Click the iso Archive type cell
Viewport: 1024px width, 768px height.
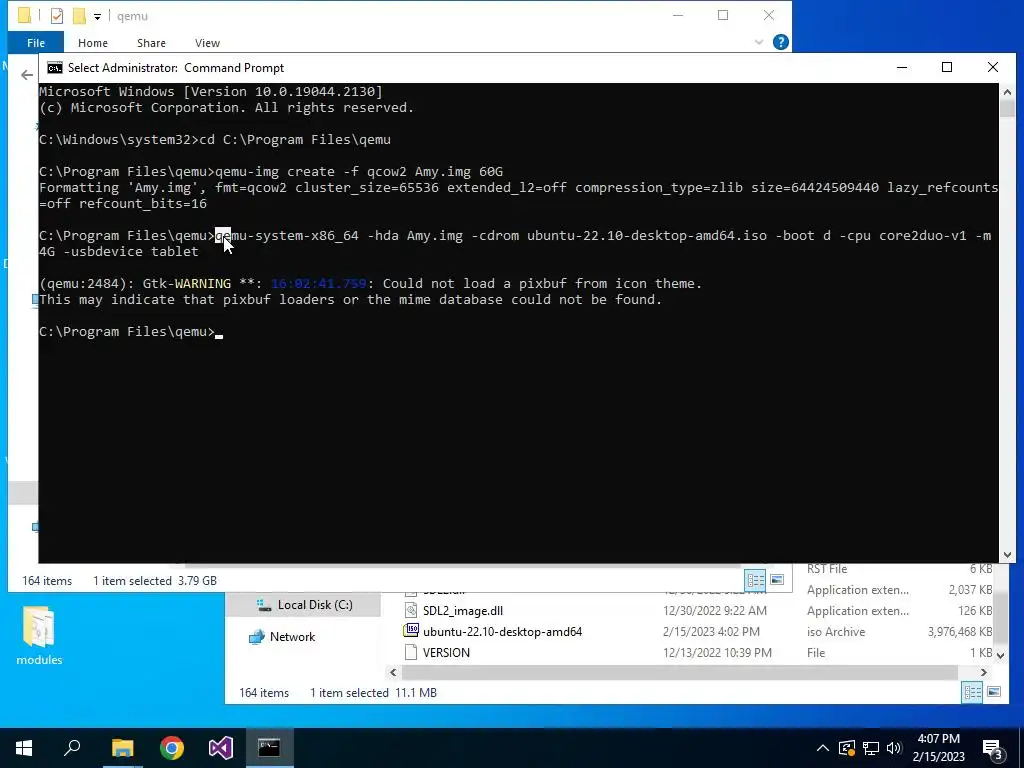[x=836, y=632]
